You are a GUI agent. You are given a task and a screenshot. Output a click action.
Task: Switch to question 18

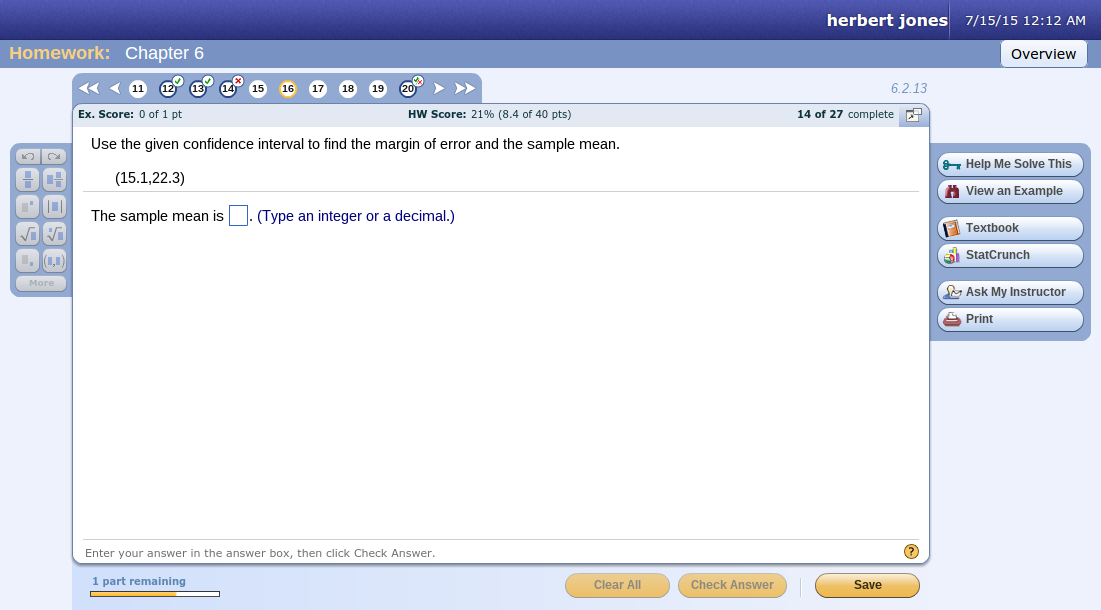(x=348, y=89)
